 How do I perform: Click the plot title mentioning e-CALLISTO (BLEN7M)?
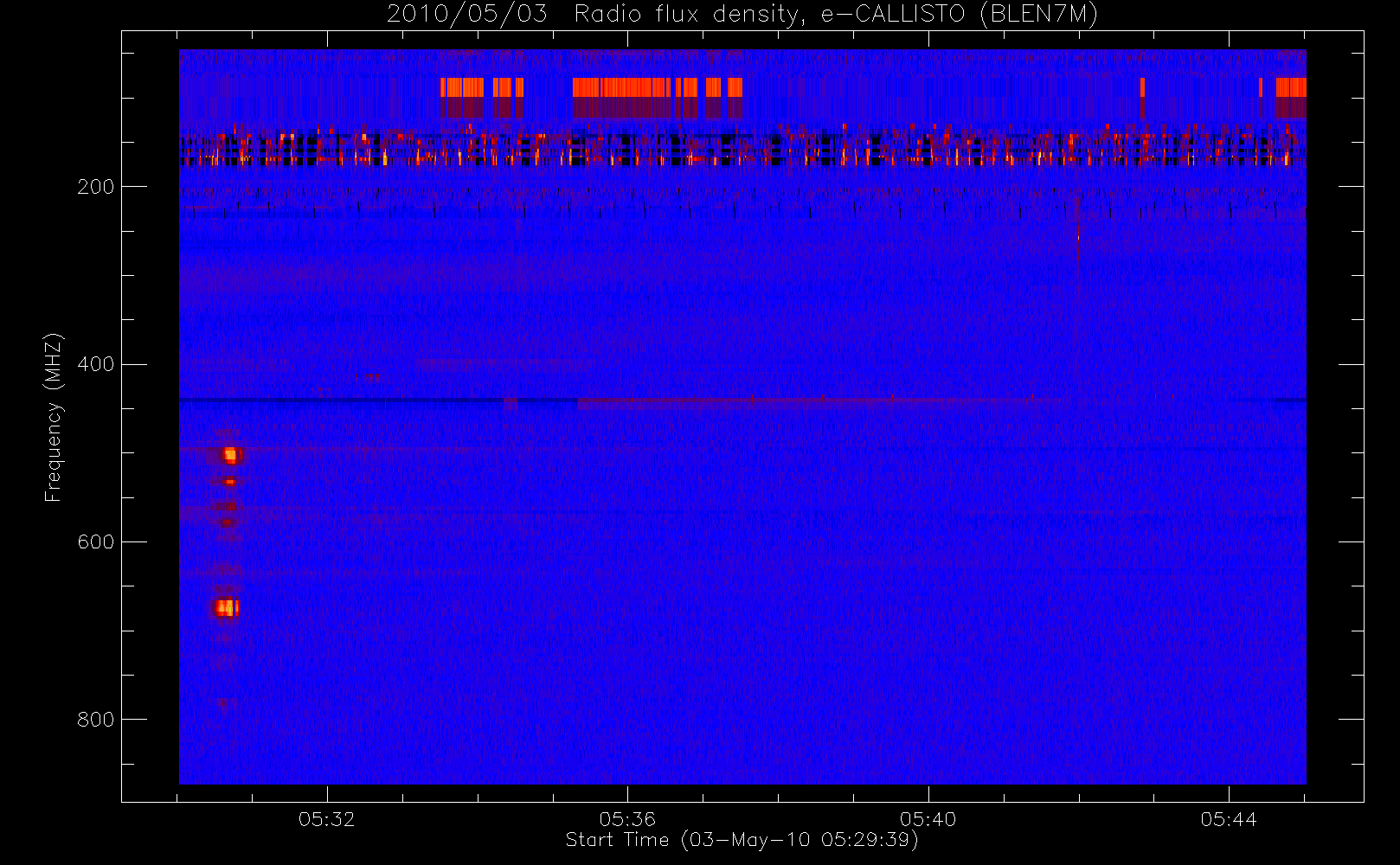click(742, 15)
